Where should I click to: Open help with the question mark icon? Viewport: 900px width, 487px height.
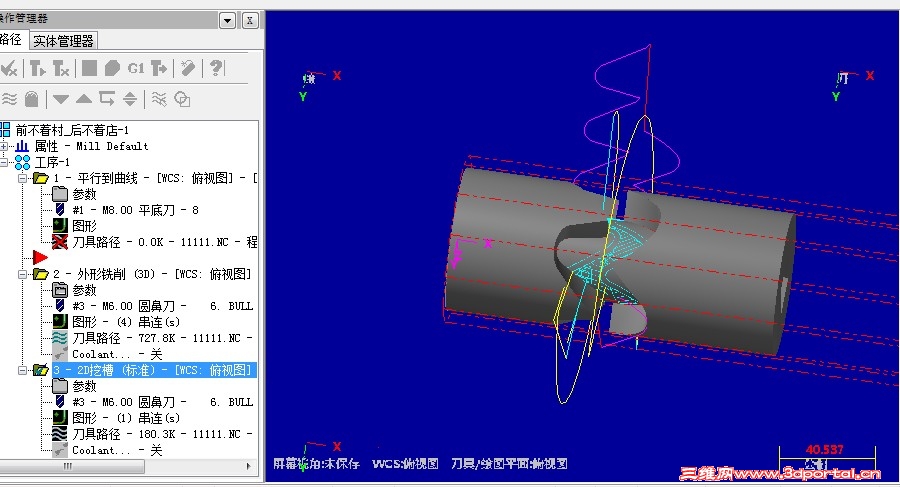click(x=216, y=68)
